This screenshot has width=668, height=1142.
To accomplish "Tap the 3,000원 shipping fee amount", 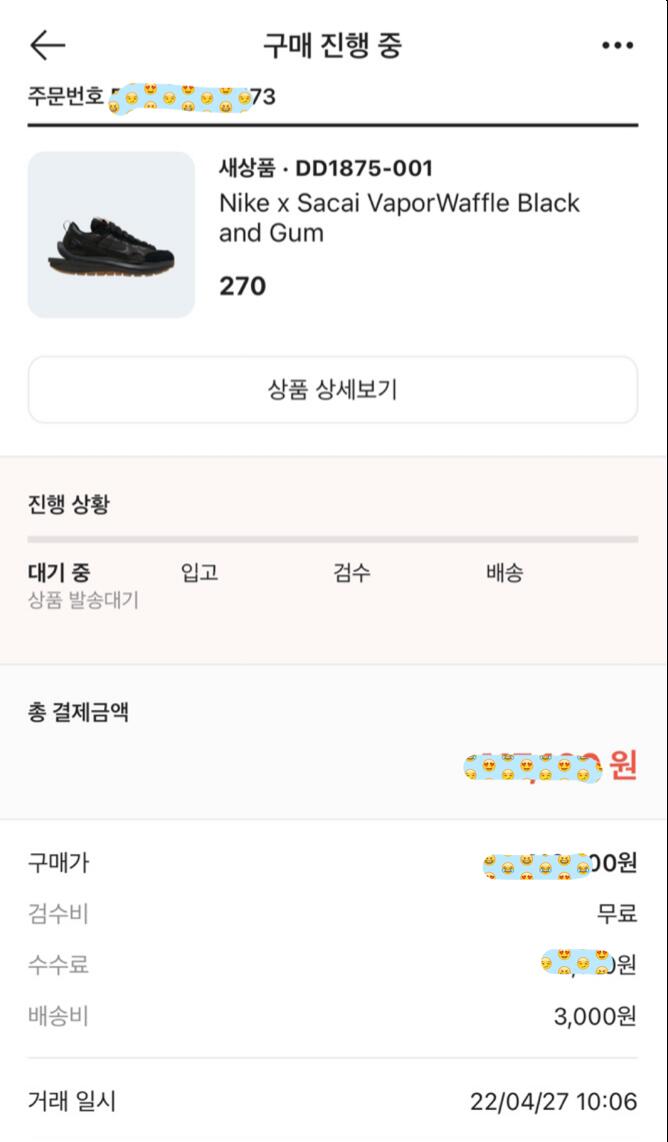I will (595, 1017).
